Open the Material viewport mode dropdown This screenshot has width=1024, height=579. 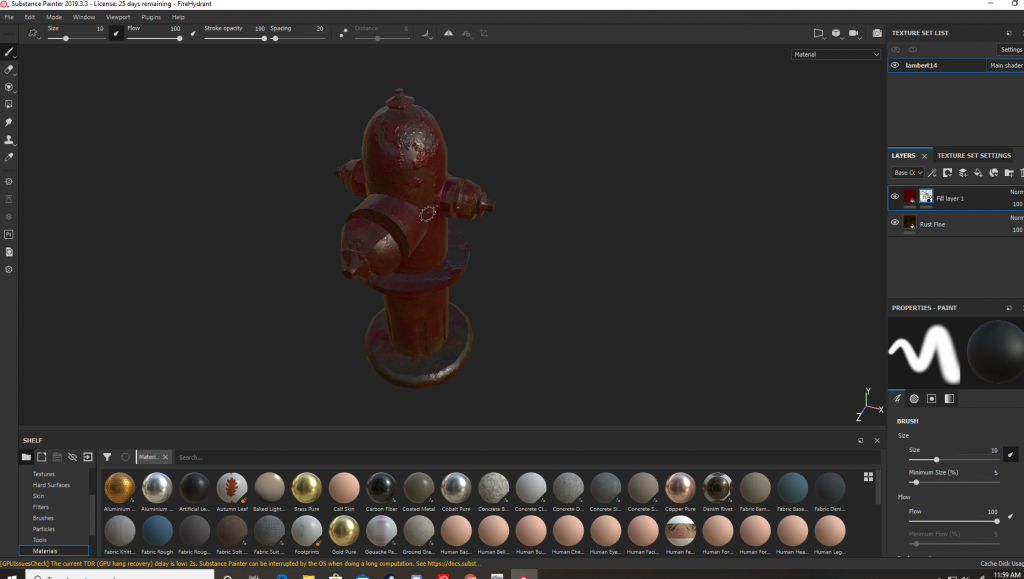[x=836, y=55]
